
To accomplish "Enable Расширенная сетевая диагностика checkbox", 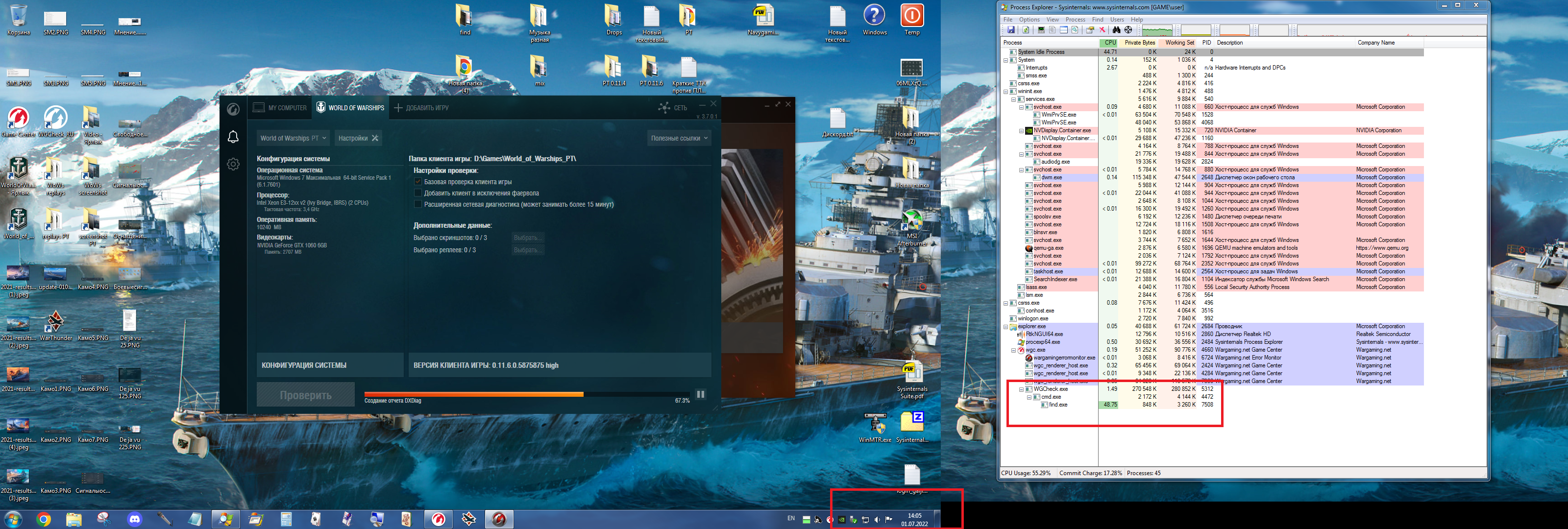I will tap(417, 205).
